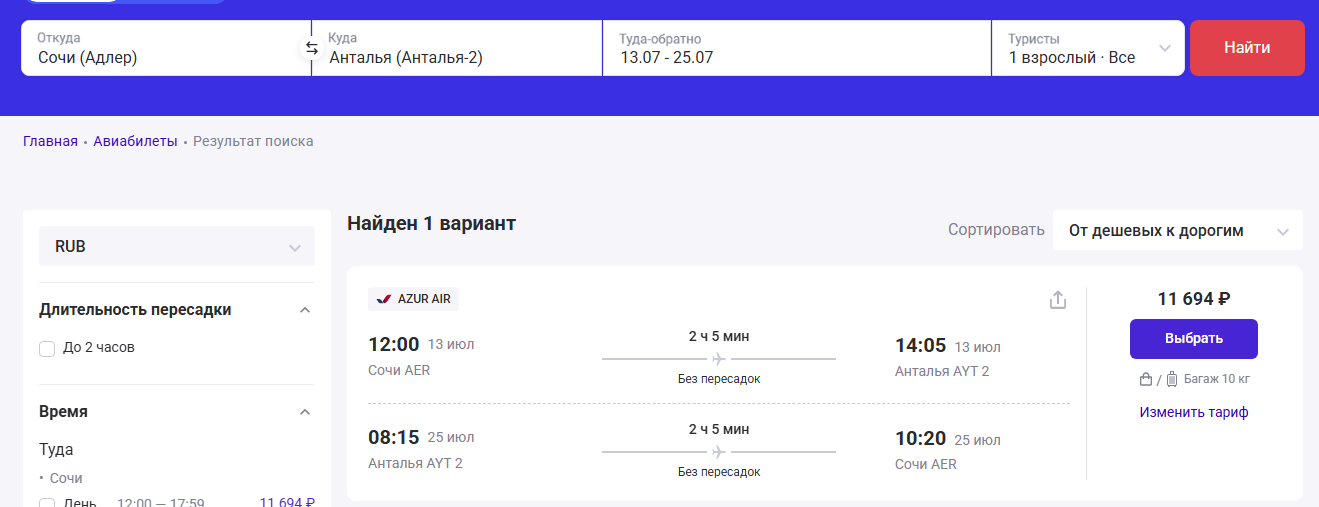Click the Куда field with Анталья (Анталья-2)
1319x507 pixels.
[457, 48]
